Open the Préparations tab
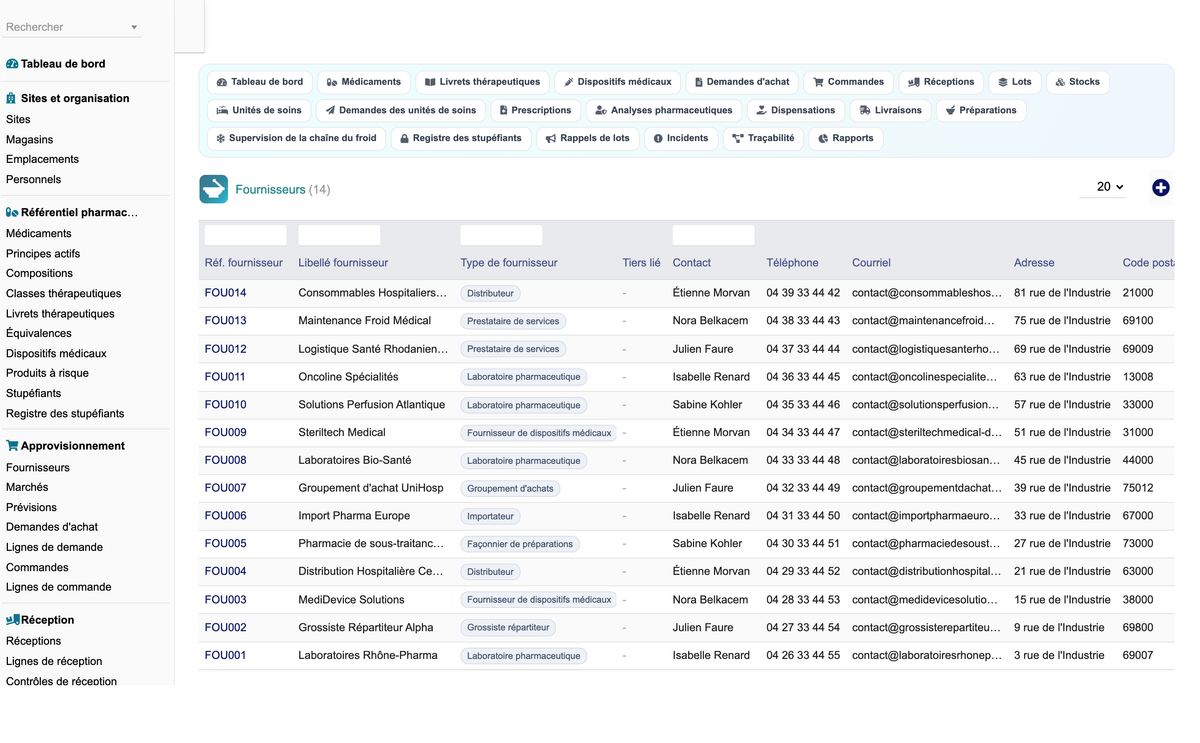Image resolution: width=1200 pixels, height=743 pixels. [x=981, y=110]
